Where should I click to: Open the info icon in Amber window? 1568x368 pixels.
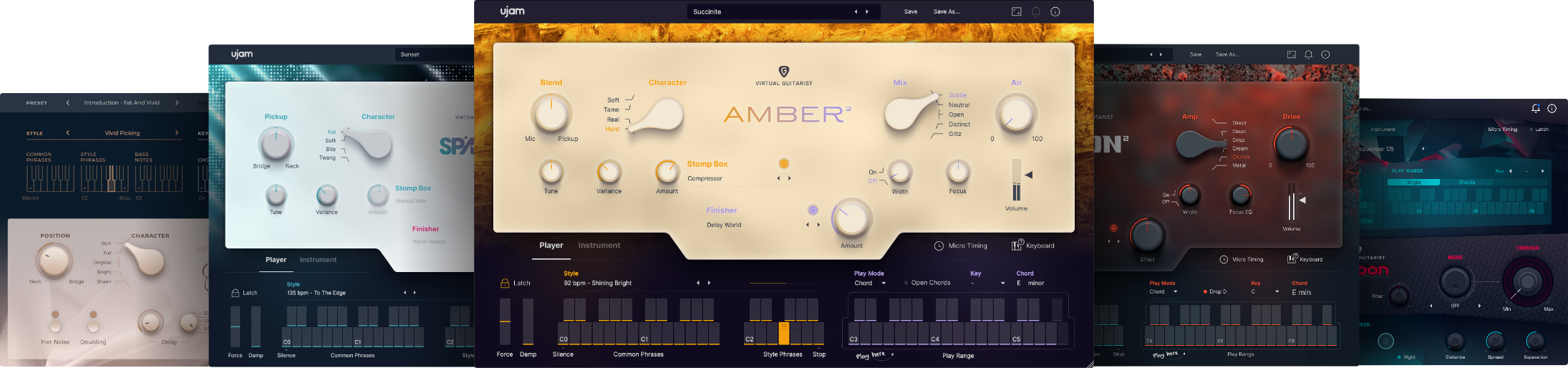1055,11
